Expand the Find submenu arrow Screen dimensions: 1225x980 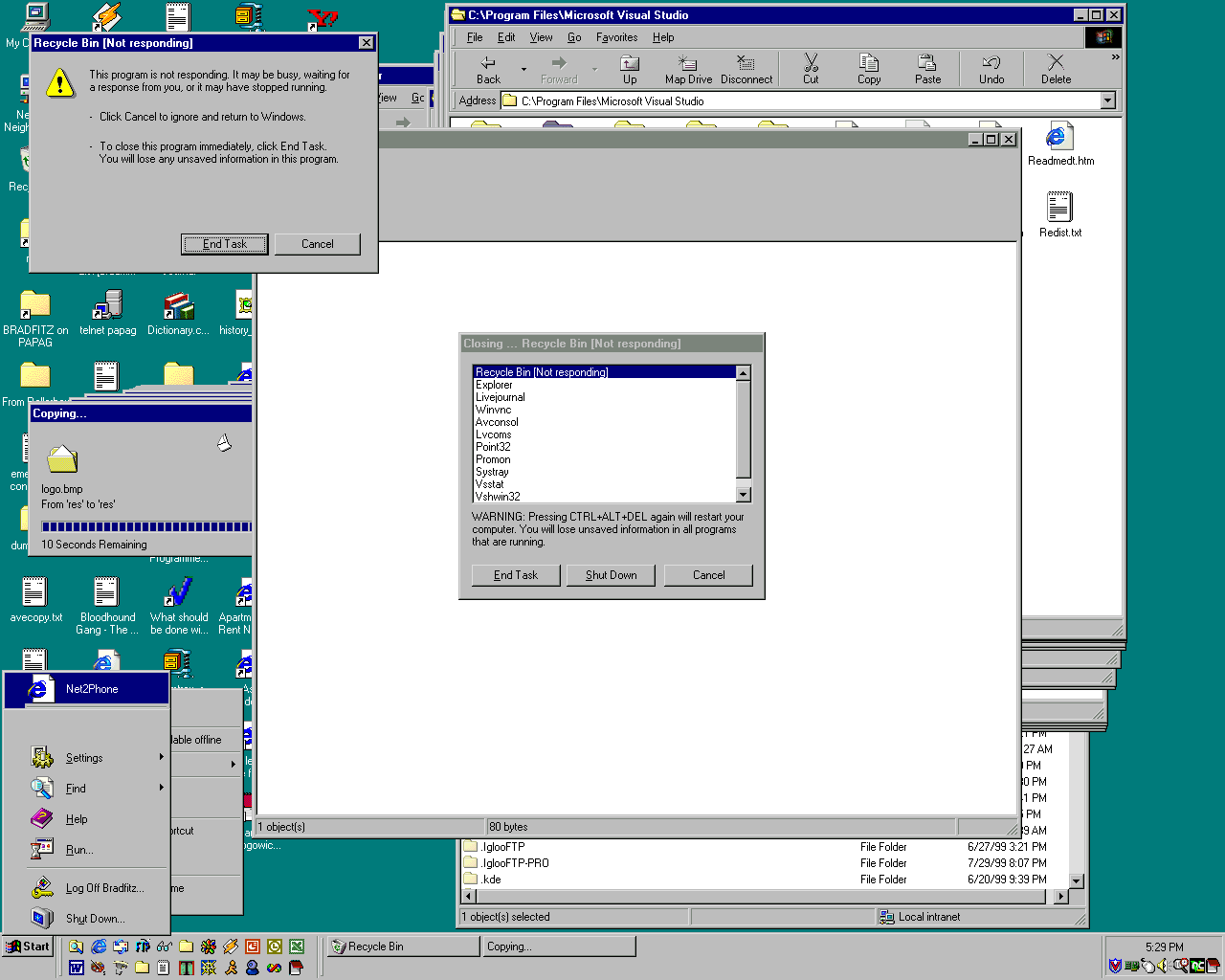162,788
